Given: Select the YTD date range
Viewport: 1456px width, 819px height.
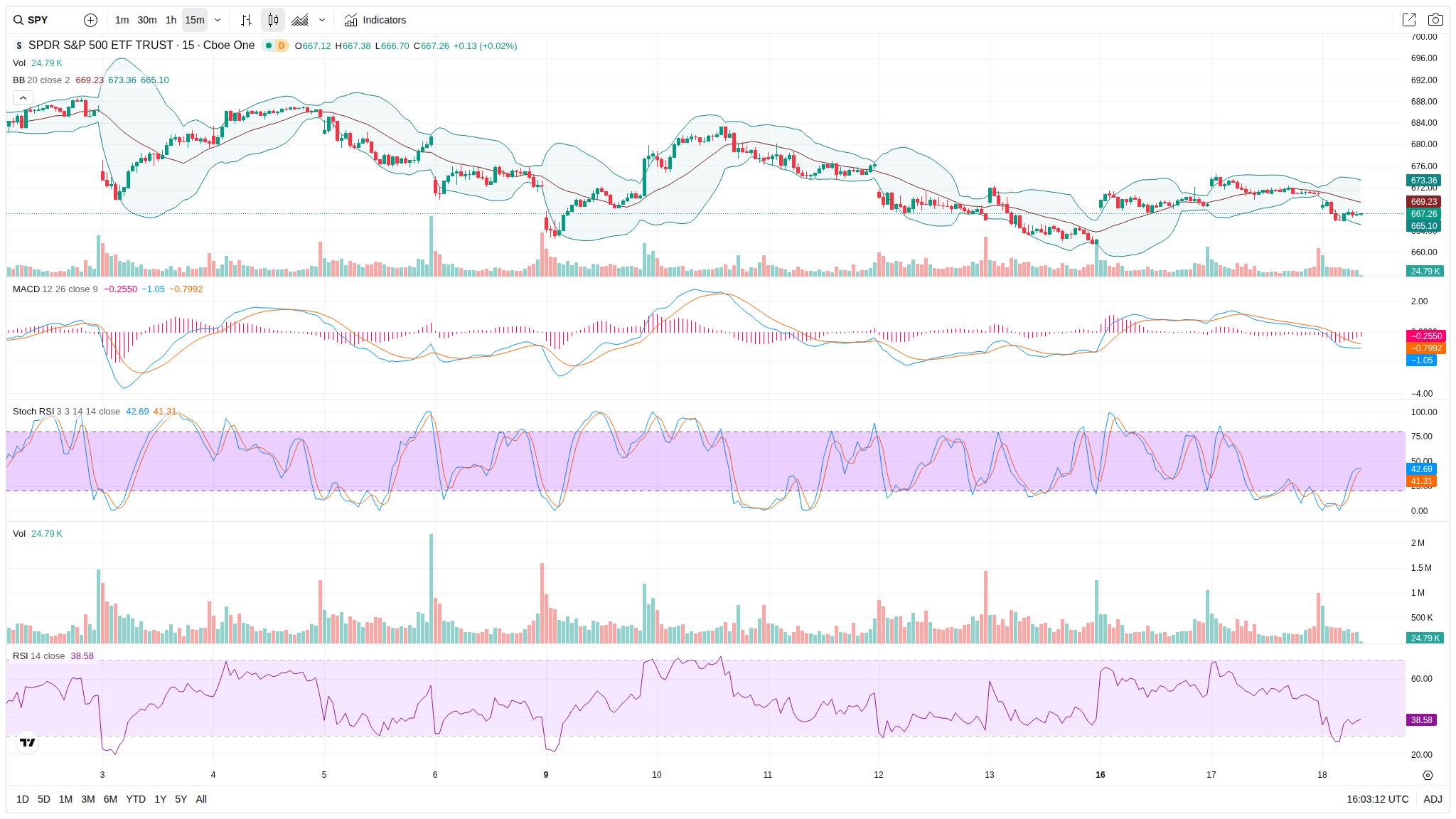Looking at the screenshot, I should point(135,799).
